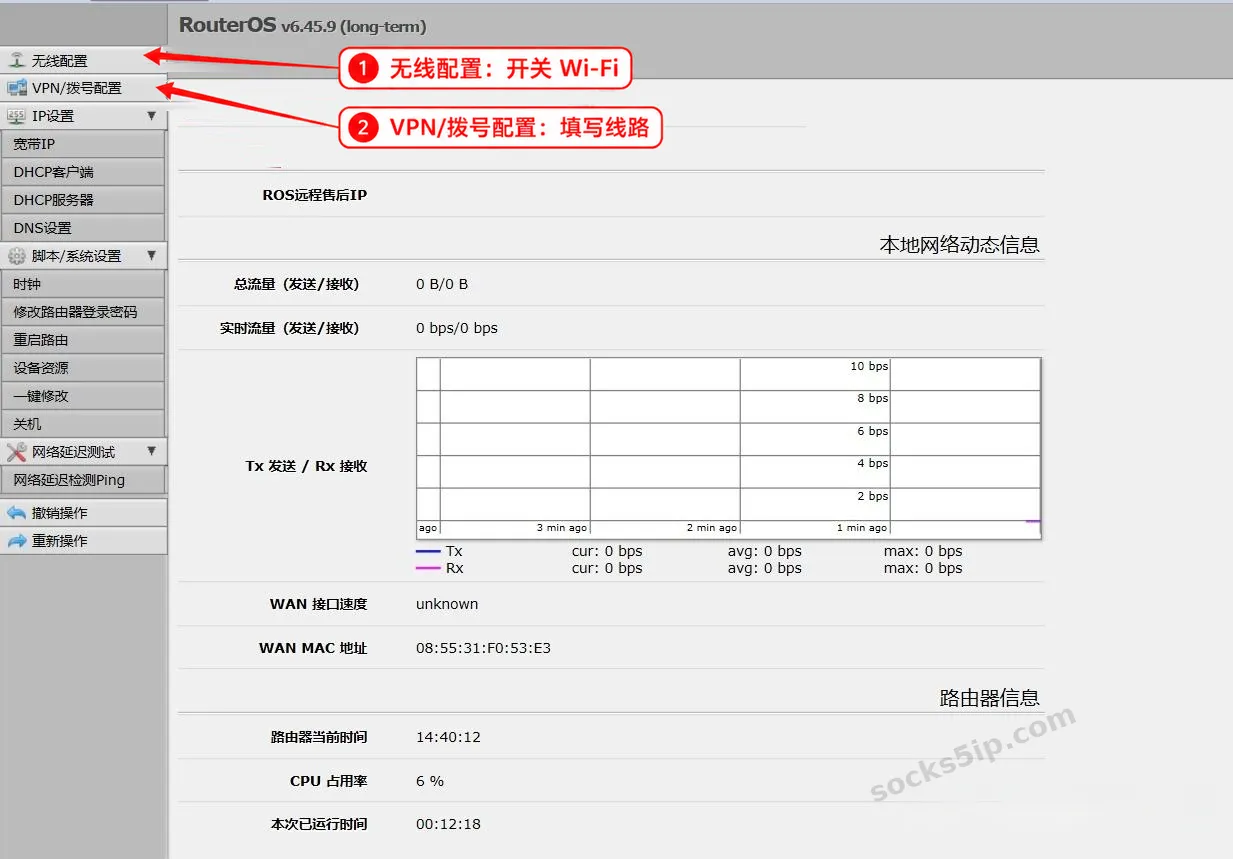Image resolution: width=1233 pixels, height=859 pixels.
Task: Select 宽带IP in the sidebar
Action: pyautogui.click(x=83, y=144)
